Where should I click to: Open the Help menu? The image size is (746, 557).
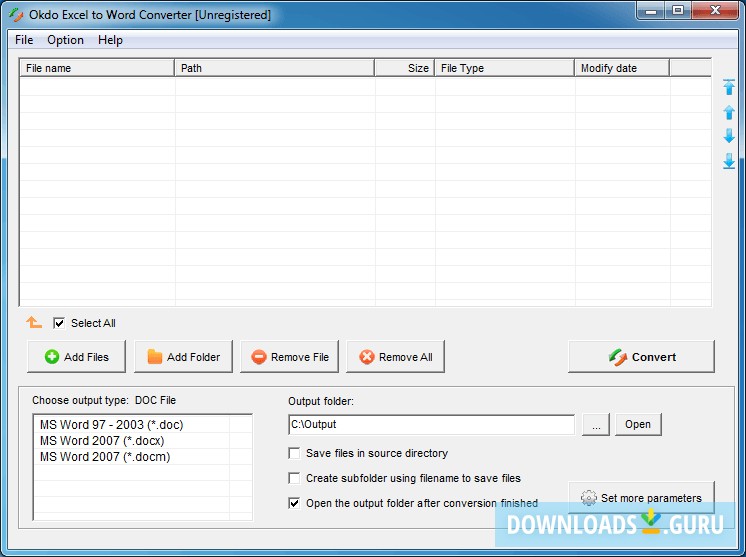(110, 40)
